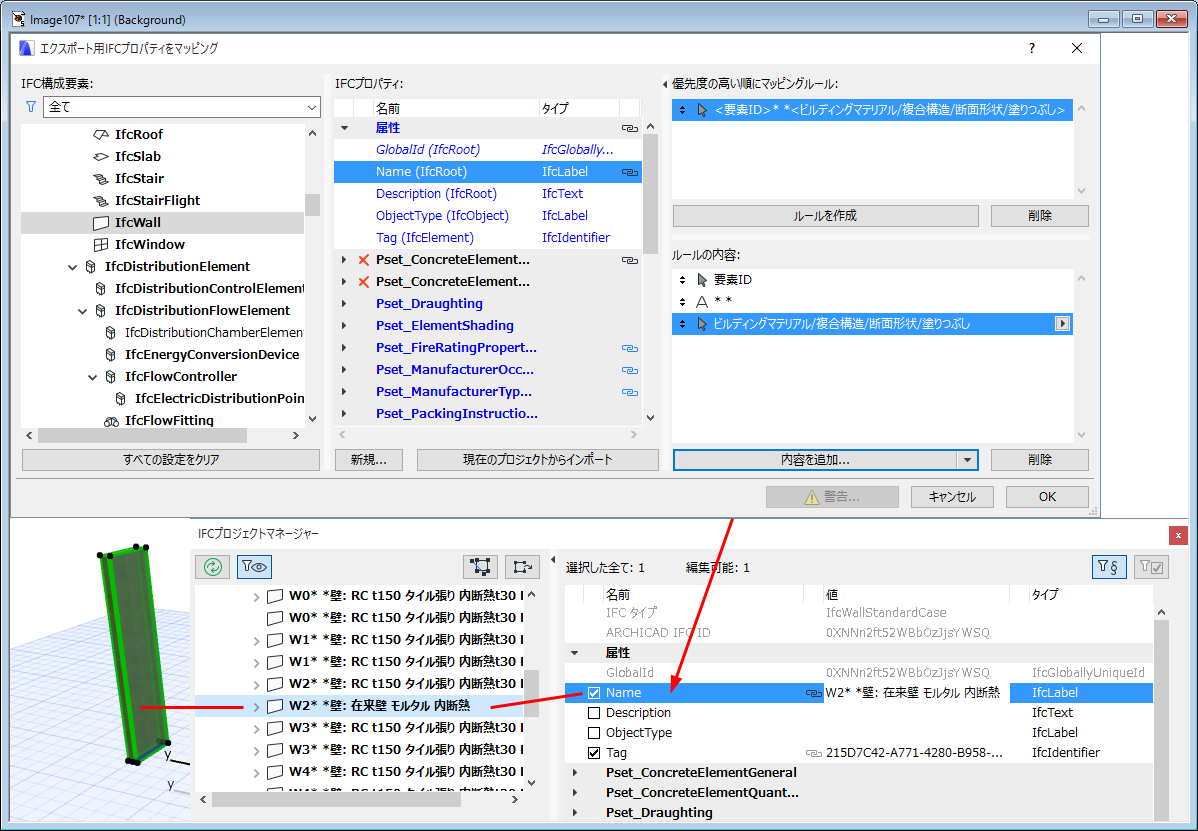
Task: Check the ObjectType property checkbox
Action: pos(594,733)
